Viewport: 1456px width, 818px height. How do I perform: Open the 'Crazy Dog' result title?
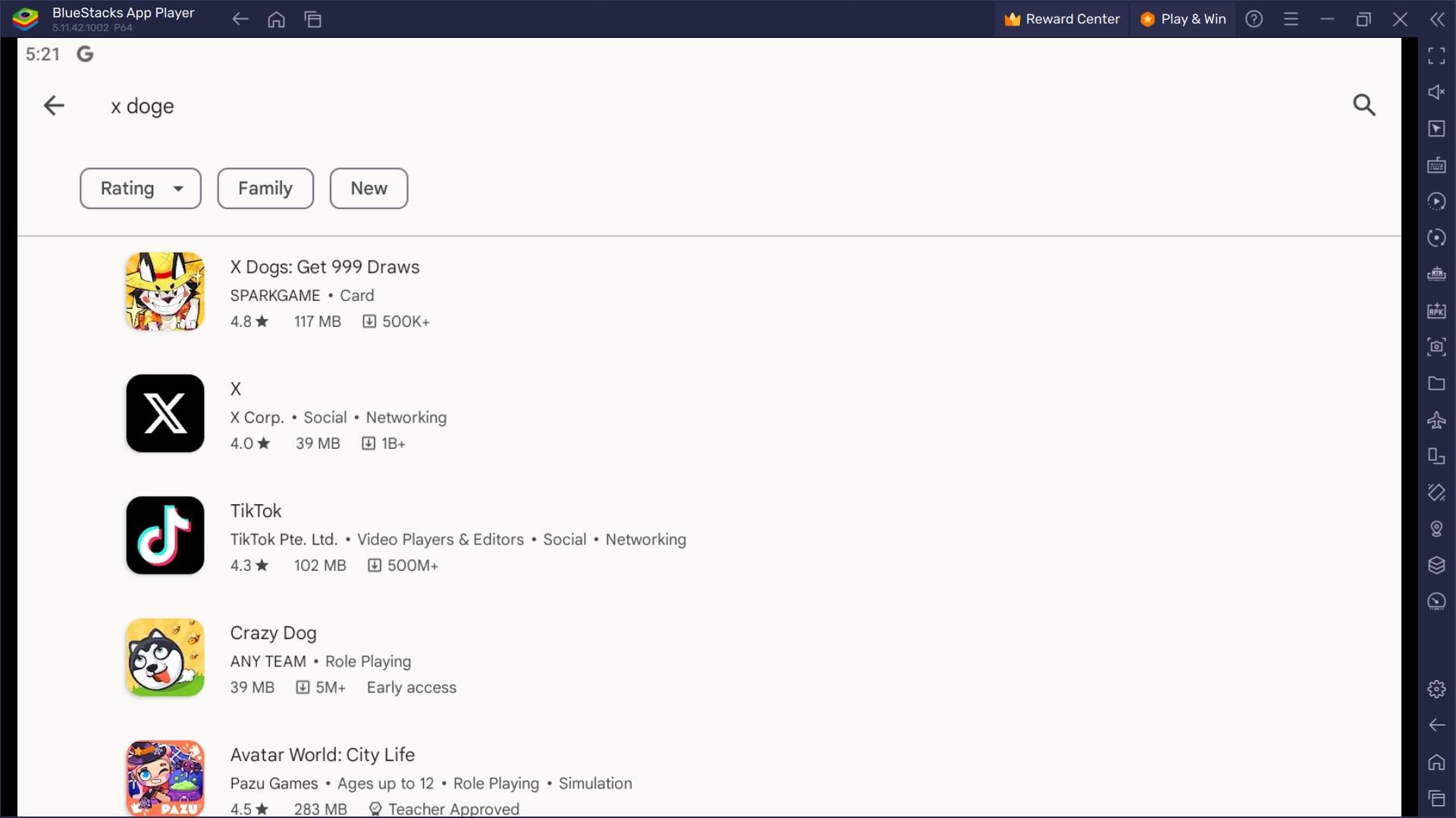(x=273, y=633)
